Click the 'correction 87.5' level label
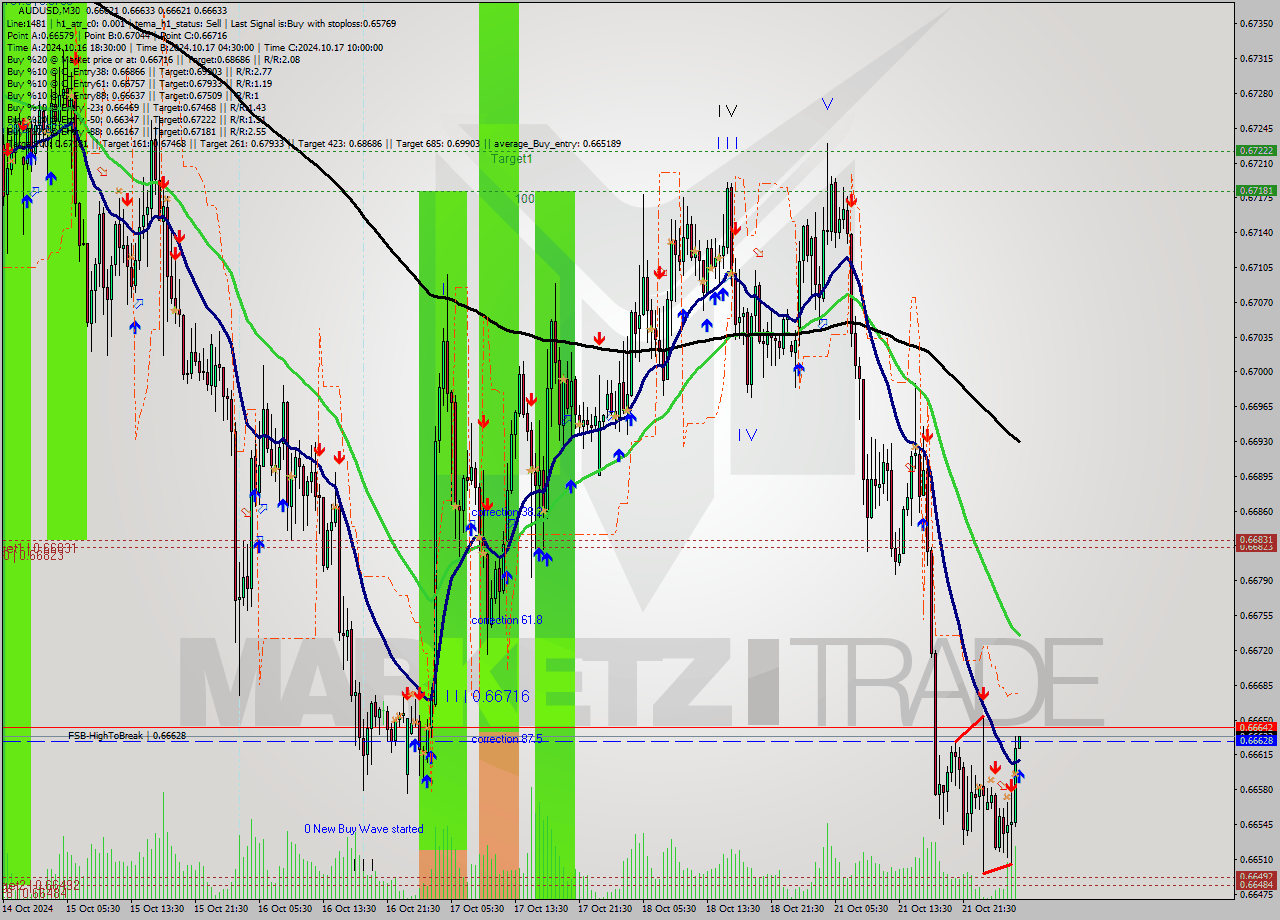Image resolution: width=1280 pixels, height=920 pixels. (x=506, y=739)
